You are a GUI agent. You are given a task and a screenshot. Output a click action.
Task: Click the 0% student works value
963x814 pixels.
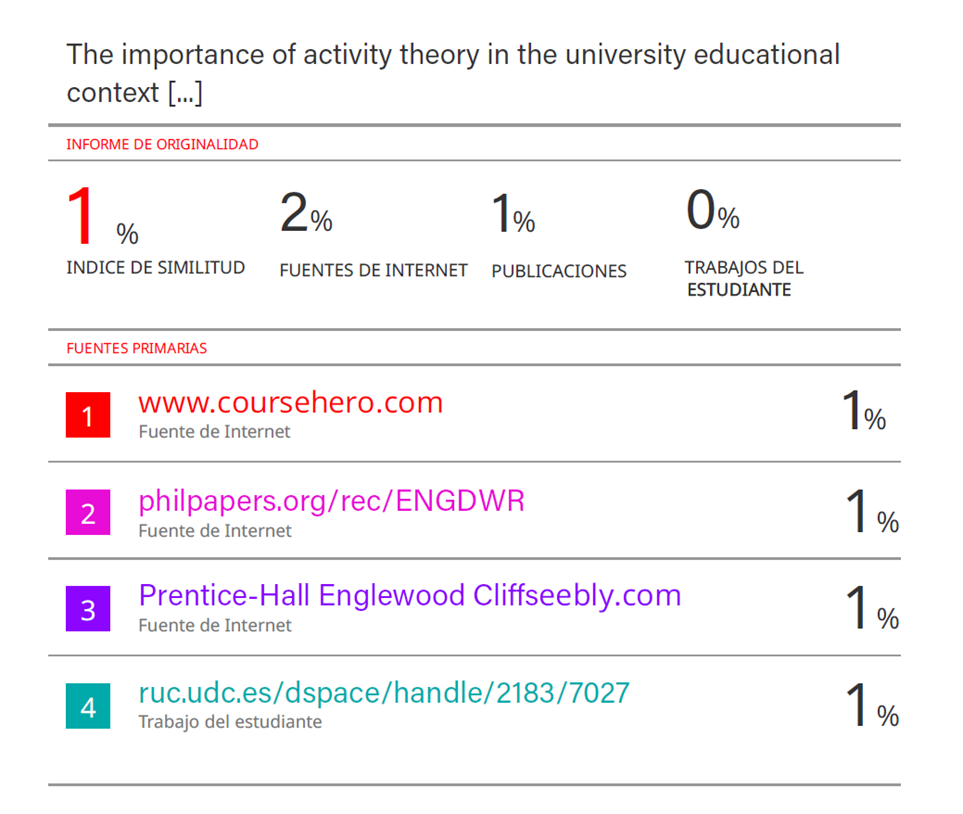tap(712, 211)
